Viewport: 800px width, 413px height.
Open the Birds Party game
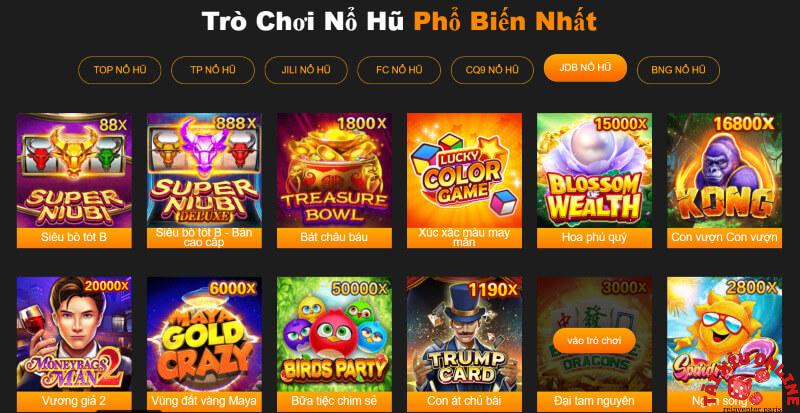click(334, 334)
